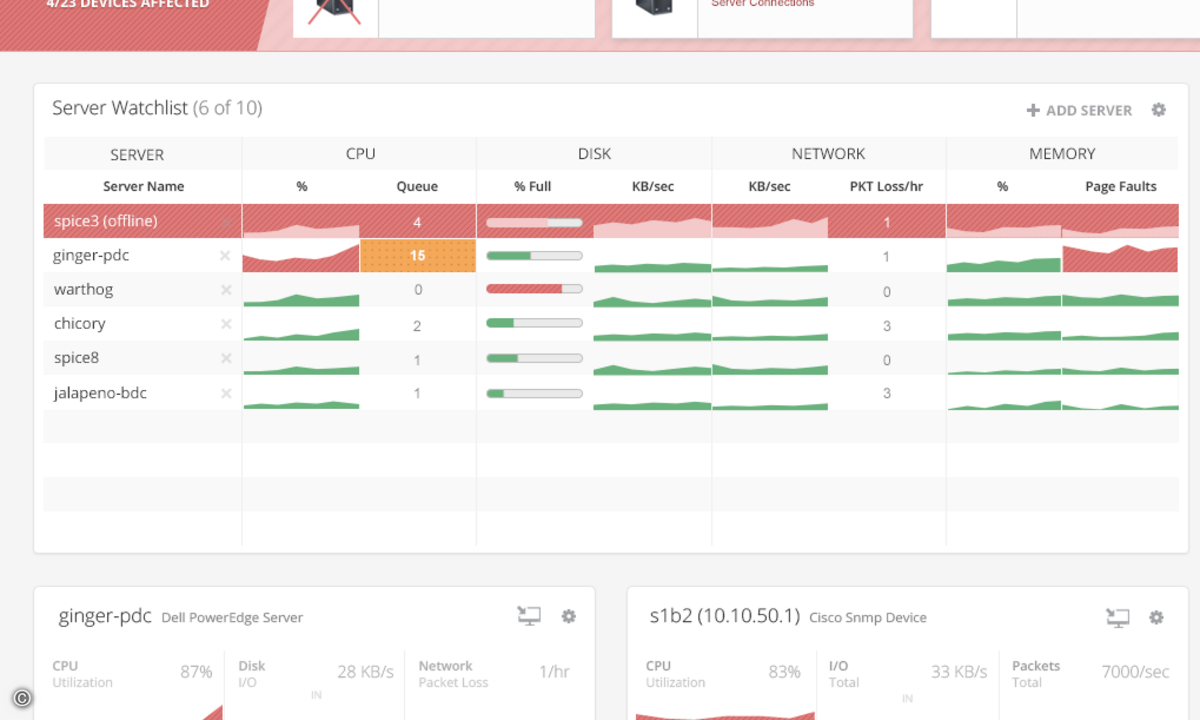Viewport: 1200px width, 720px height.
Task: Click the Server Connections link at top
Action: pyautogui.click(x=763, y=4)
